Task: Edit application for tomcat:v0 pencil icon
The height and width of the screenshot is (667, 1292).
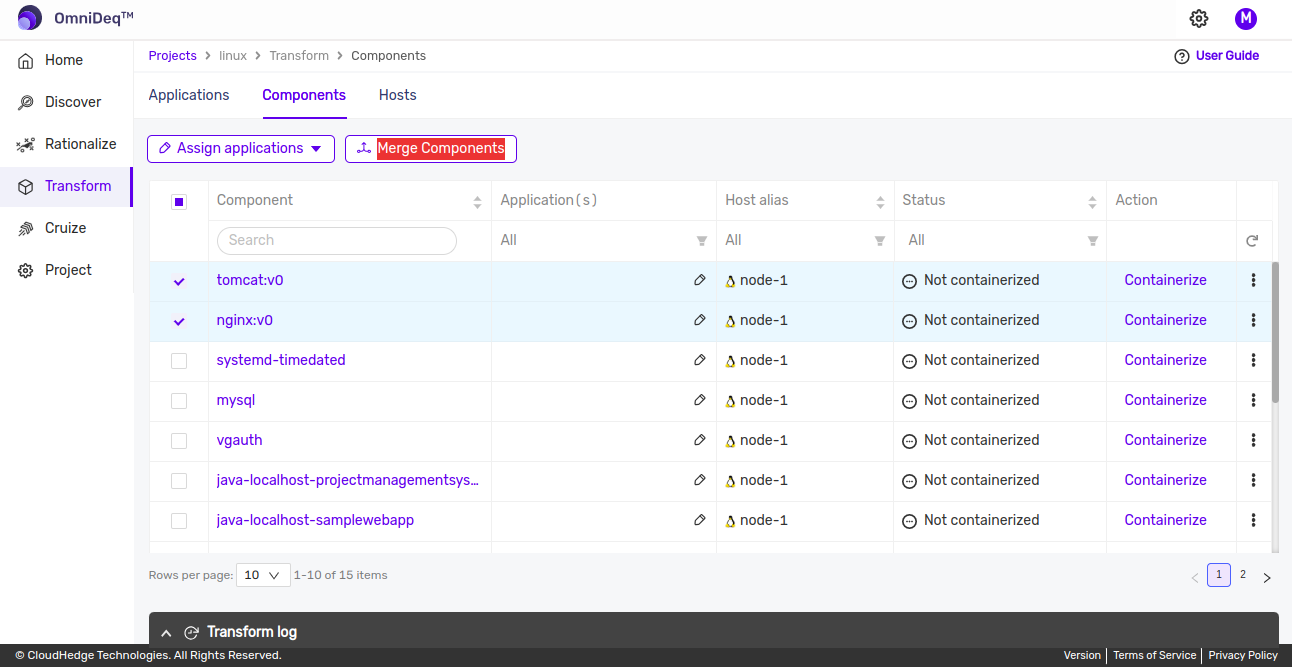Action: [x=700, y=280]
